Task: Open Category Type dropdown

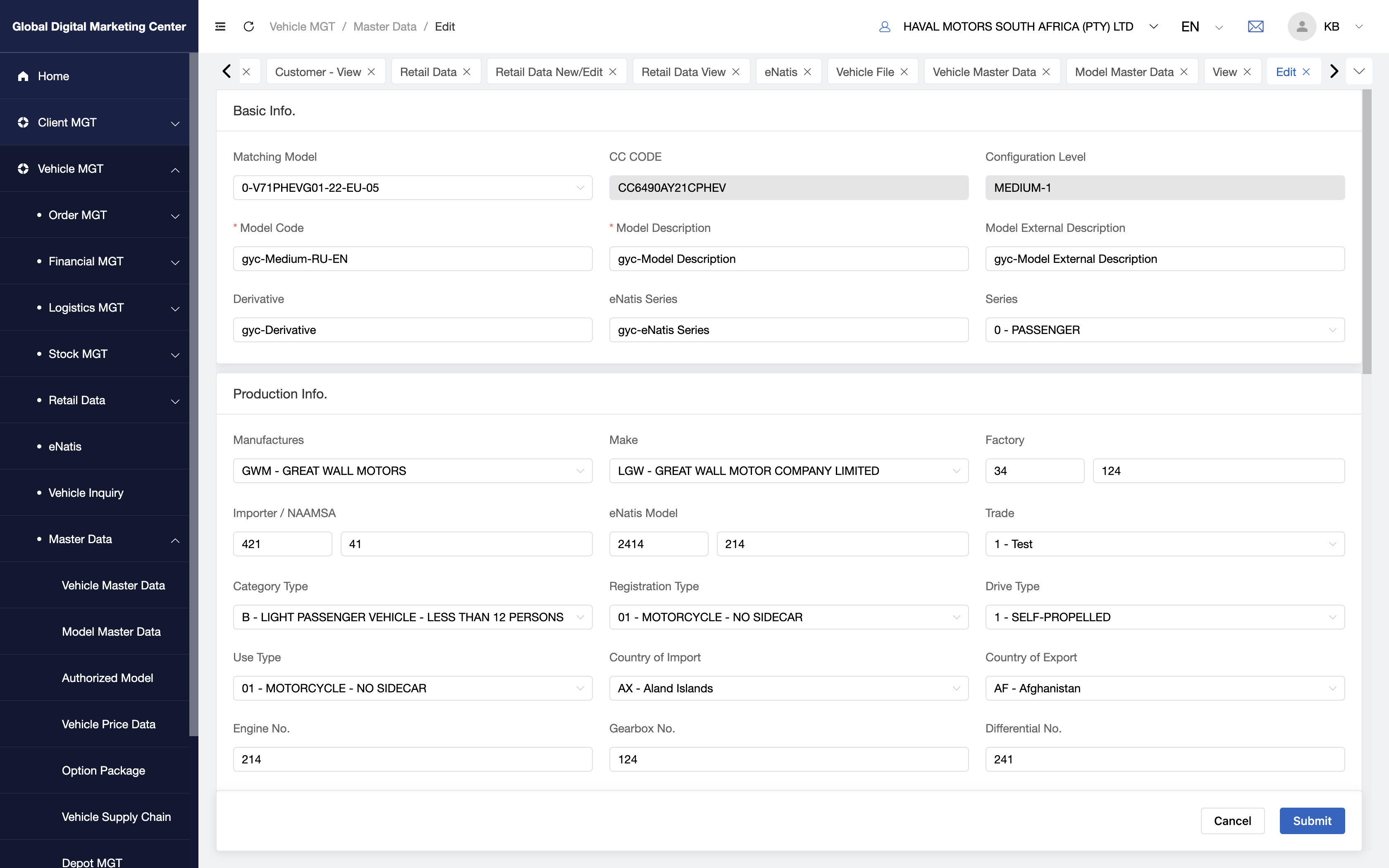Action: coord(413,617)
